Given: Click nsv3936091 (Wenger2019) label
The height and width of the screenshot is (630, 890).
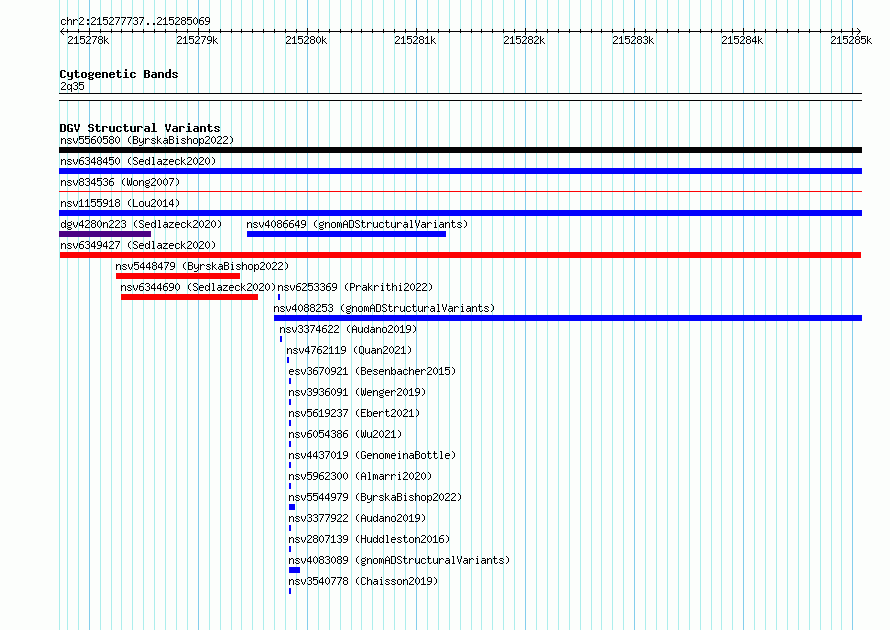Looking at the screenshot, I should click(357, 392).
